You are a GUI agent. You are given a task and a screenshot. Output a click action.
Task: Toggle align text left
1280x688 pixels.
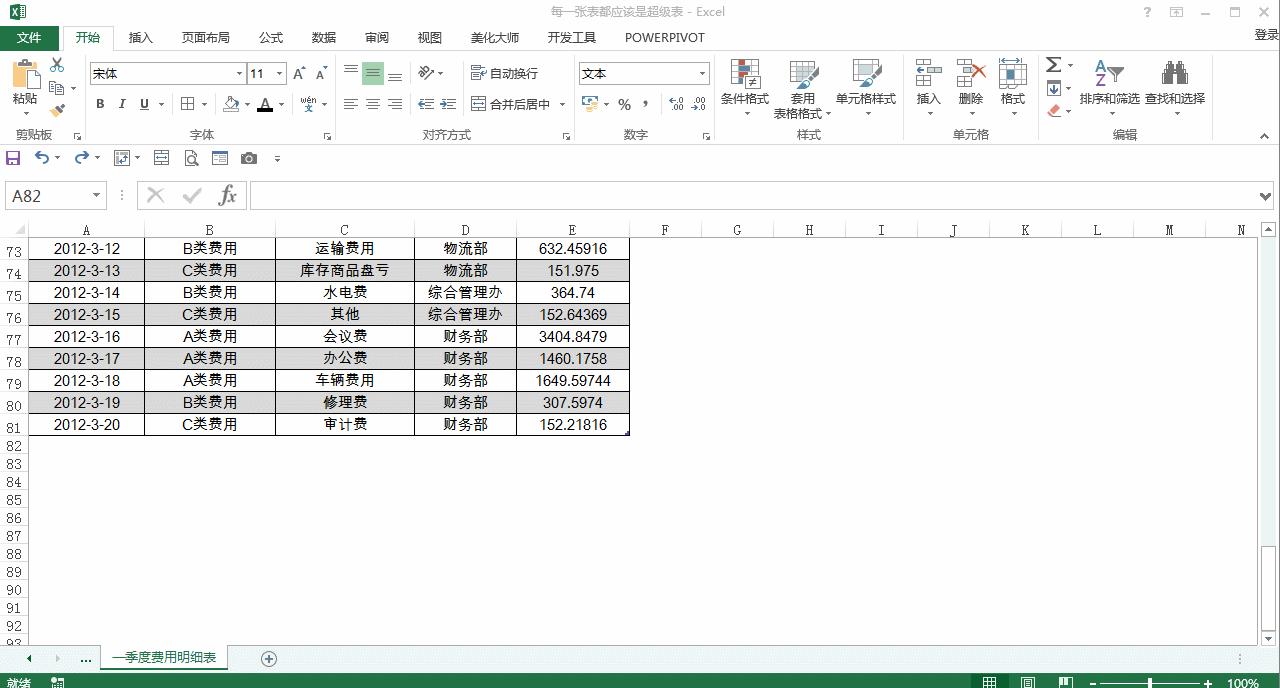click(x=350, y=104)
